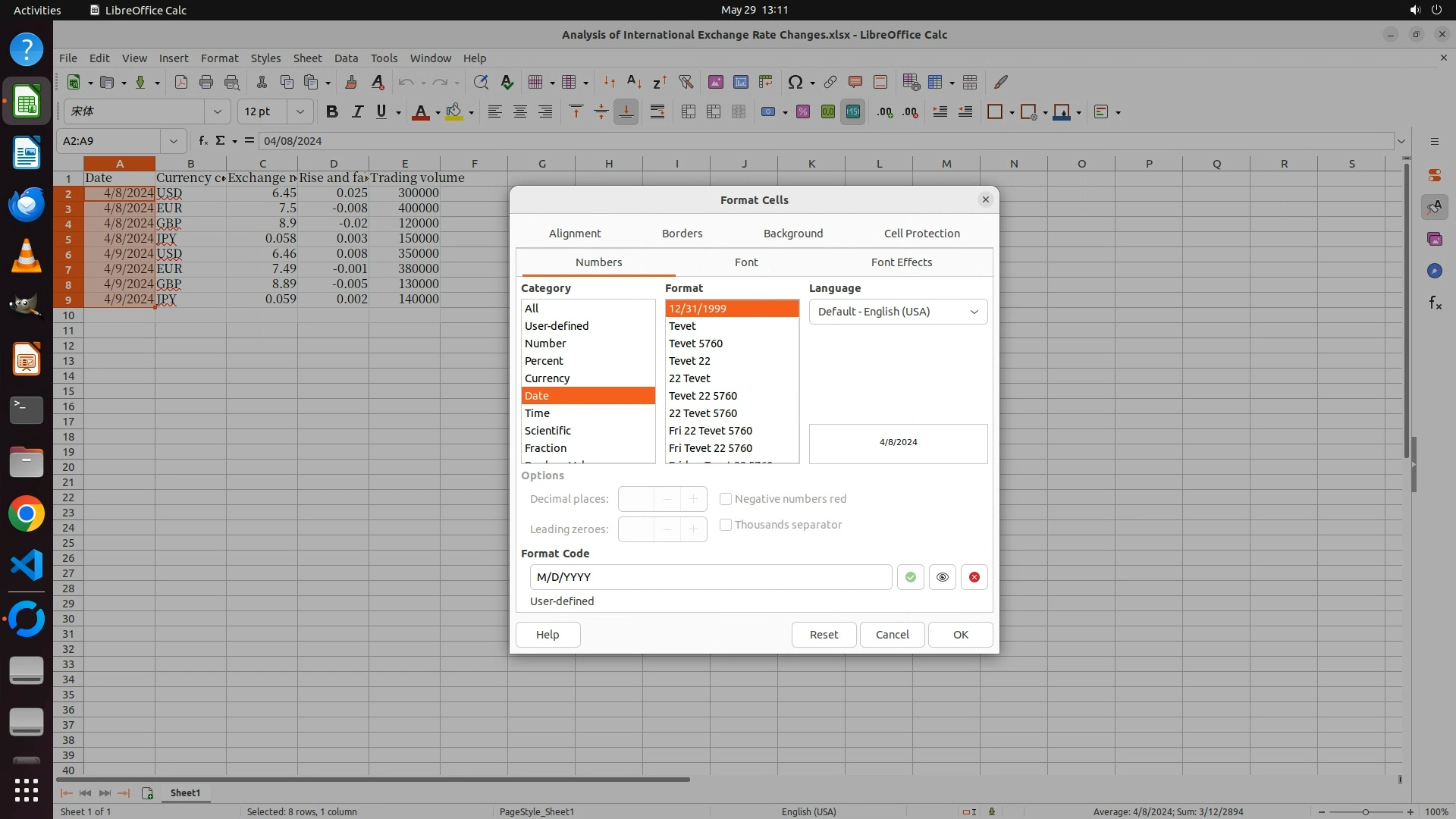
Task: Open the Name Box dropdown arrow
Action: click(174, 141)
